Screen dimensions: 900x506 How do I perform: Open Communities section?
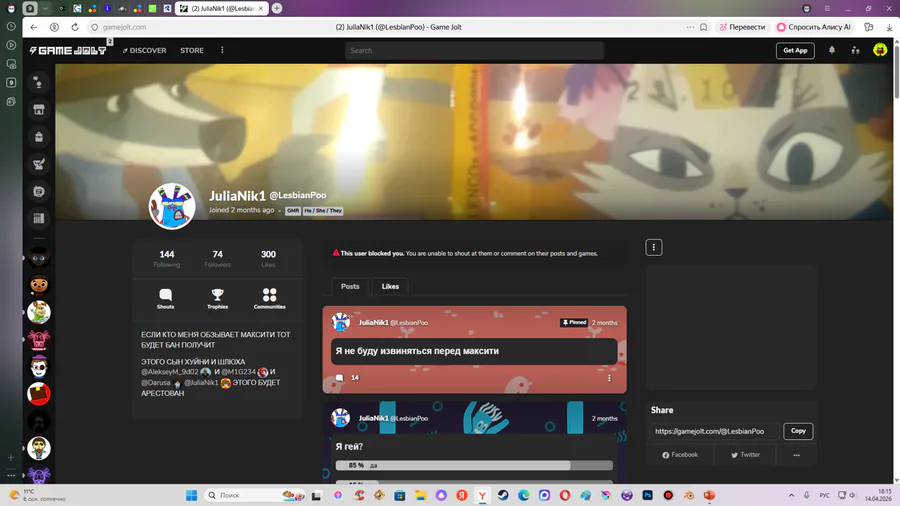click(269, 298)
